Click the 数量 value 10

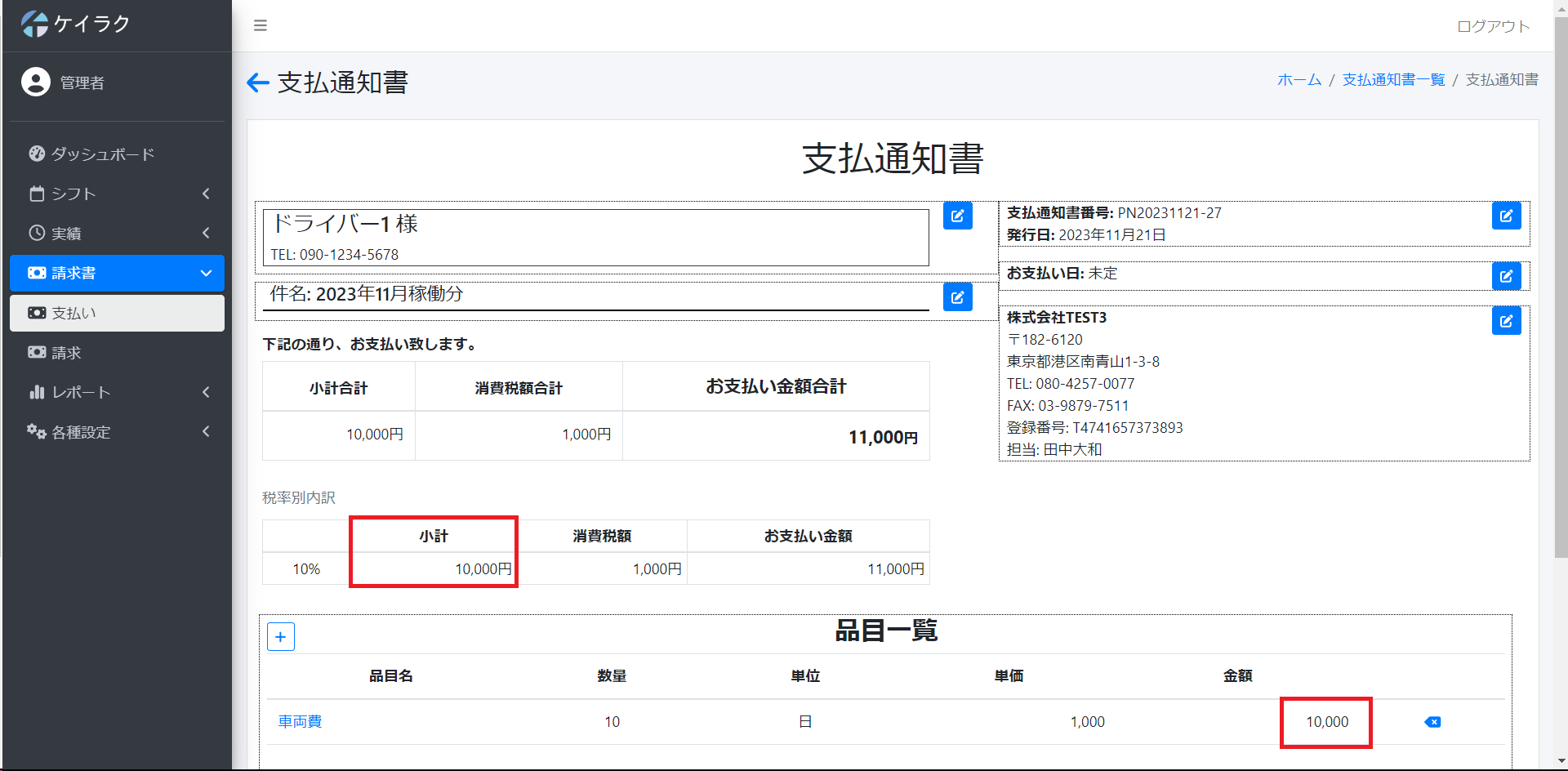[x=612, y=722]
